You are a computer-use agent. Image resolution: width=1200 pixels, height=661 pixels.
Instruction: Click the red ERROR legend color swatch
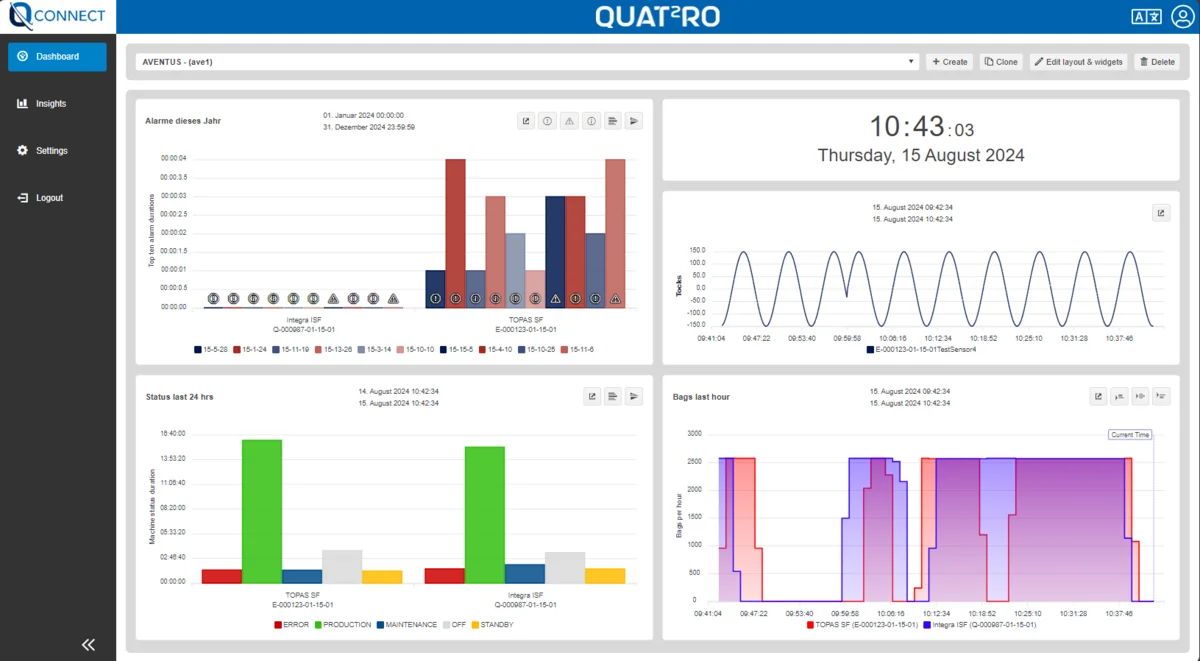tap(278, 625)
